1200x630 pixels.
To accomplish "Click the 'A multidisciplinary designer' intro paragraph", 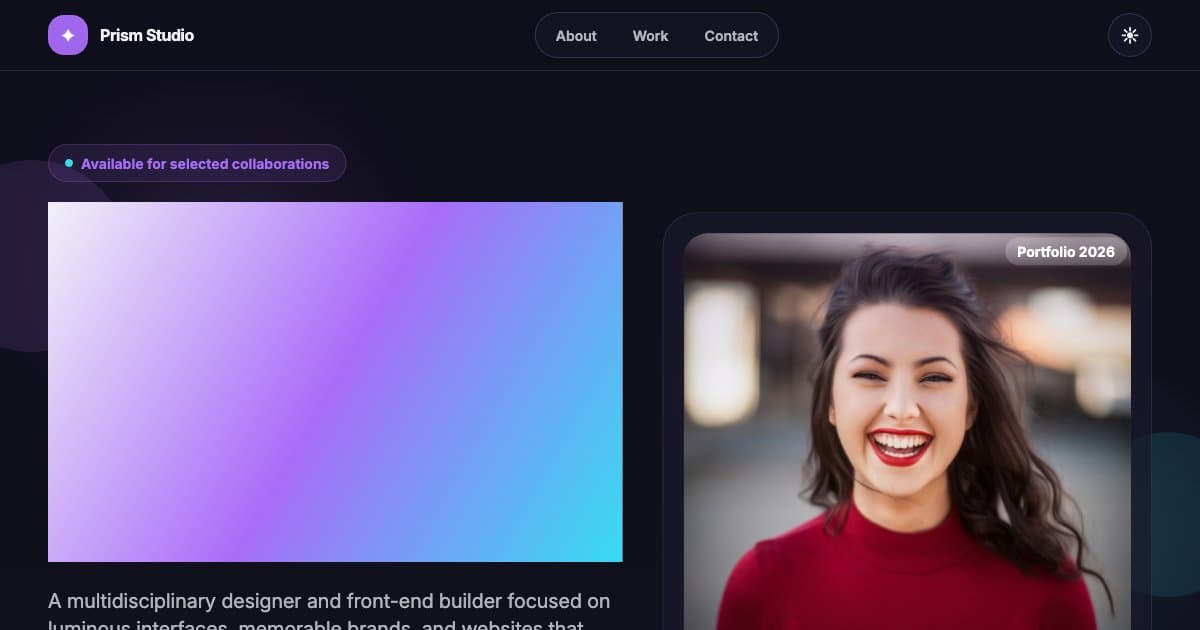I will pyautogui.click(x=329, y=611).
